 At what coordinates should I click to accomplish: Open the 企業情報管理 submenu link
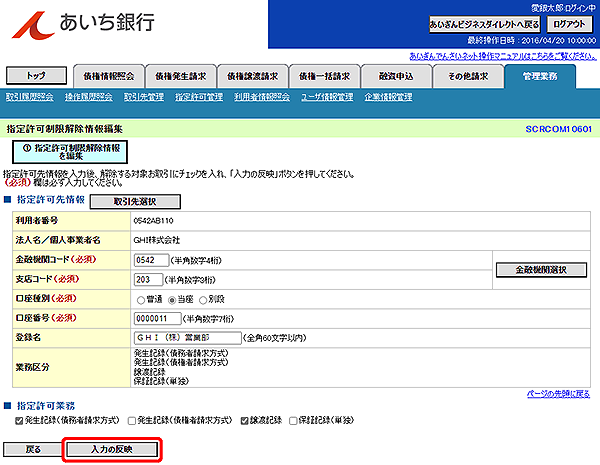pyautogui.click(x=388, y=97)
